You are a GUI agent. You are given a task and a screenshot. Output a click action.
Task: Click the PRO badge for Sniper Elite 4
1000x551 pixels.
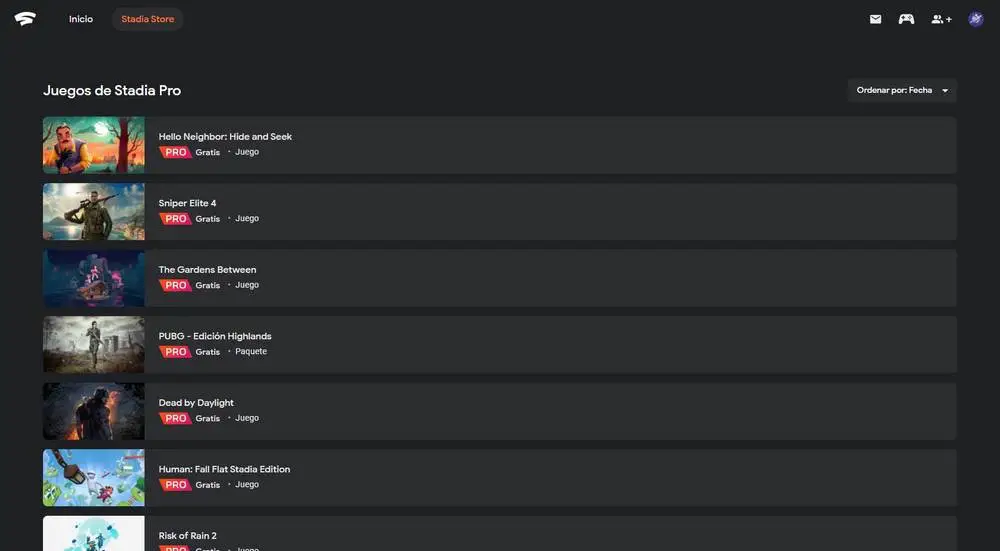[175, 219]
